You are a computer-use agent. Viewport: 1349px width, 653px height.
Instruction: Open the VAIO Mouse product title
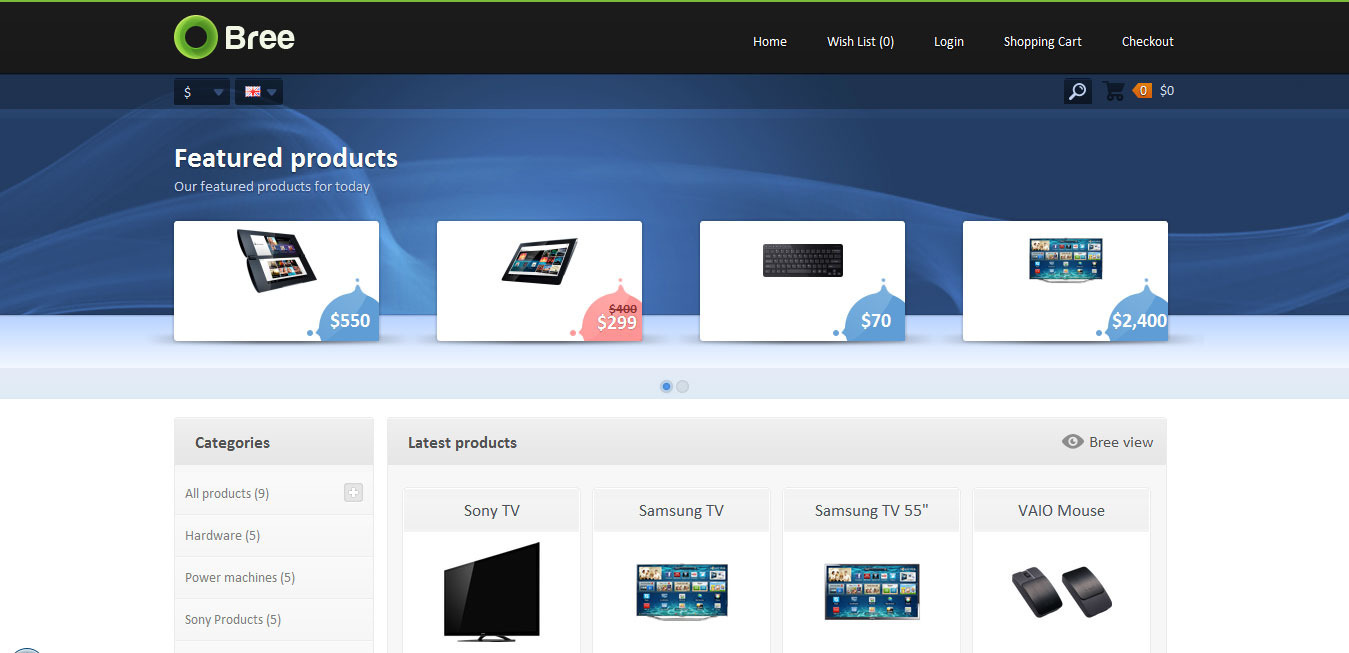[x=1061, y=510]
